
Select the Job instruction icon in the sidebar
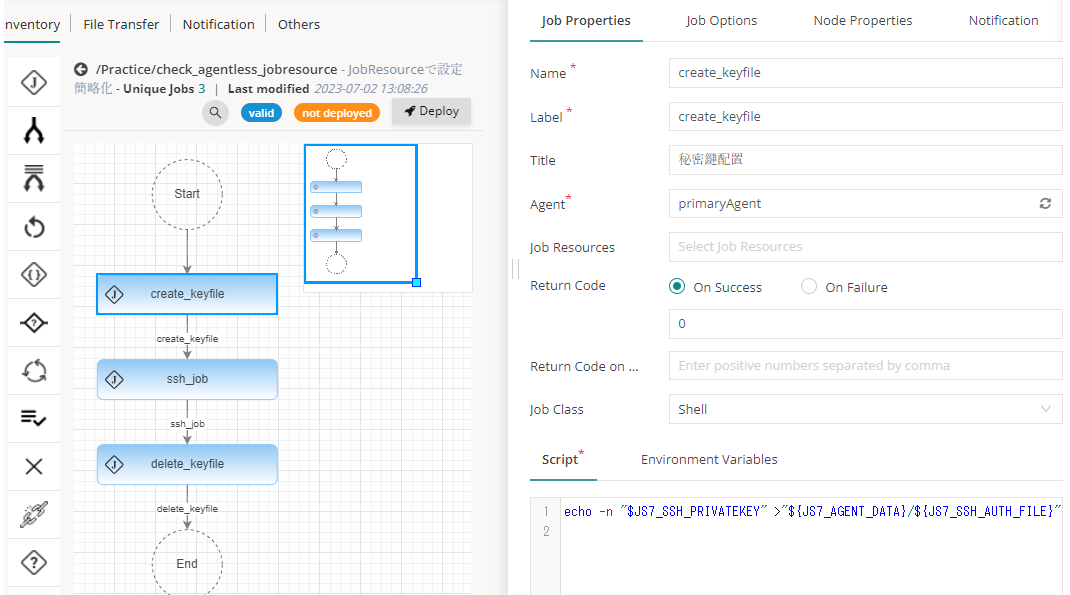pyautogui.click(x=33, y=82)
